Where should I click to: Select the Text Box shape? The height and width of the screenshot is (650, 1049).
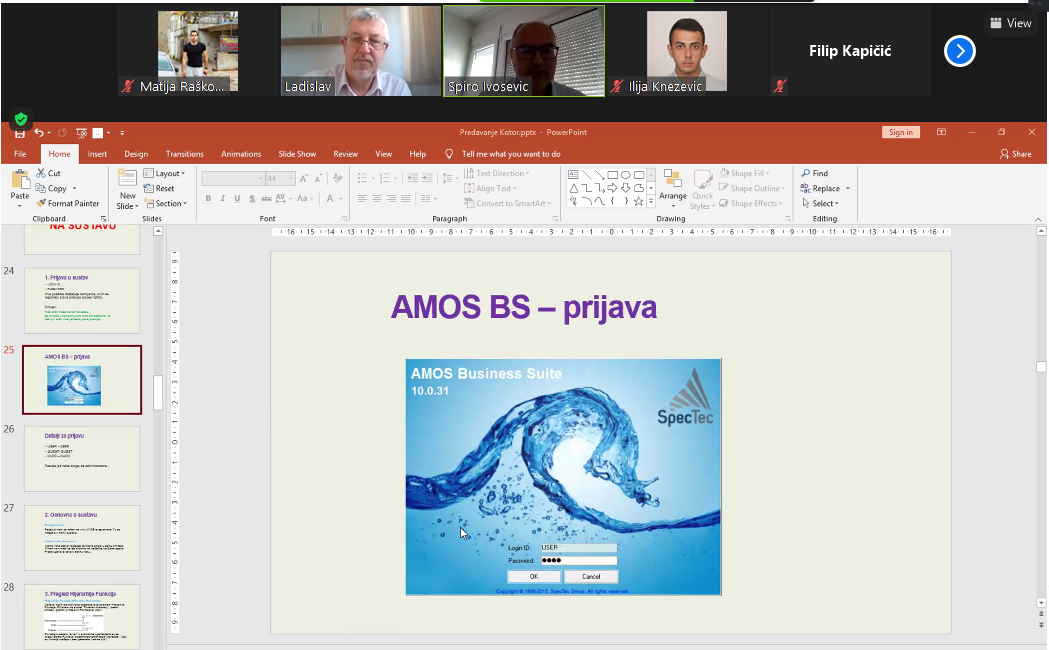(x=573, y=175)
